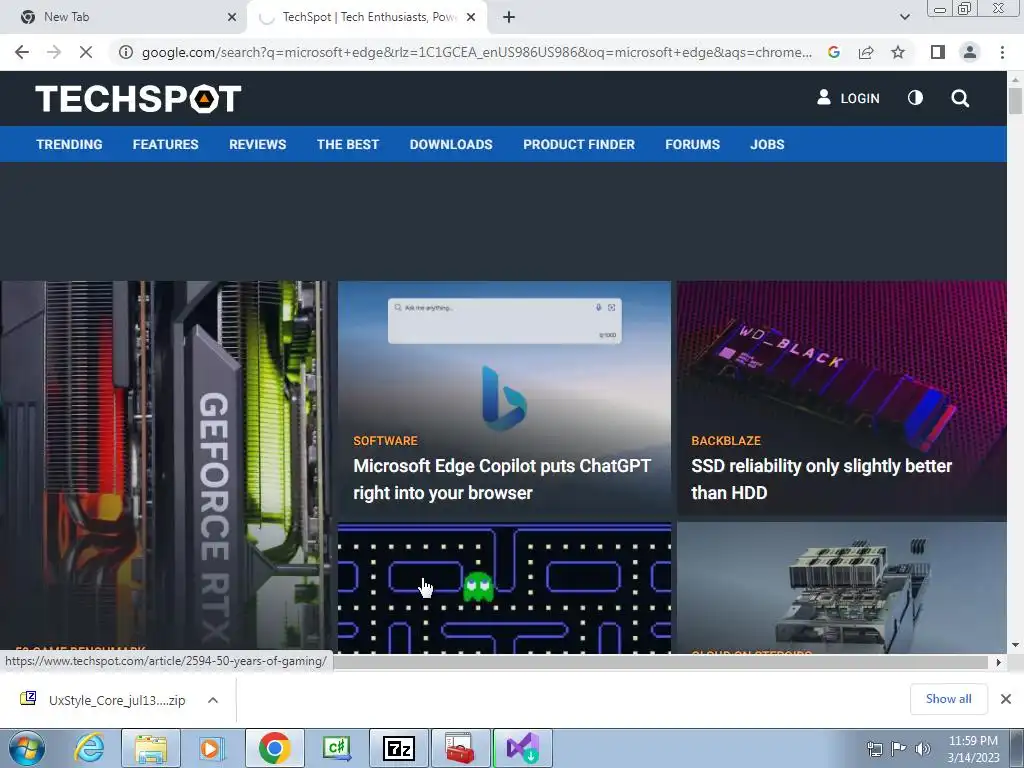Open Visual Studio Installer taskbar icon
The height and width of the screenshot is (768, 1024).
point(522,748)
